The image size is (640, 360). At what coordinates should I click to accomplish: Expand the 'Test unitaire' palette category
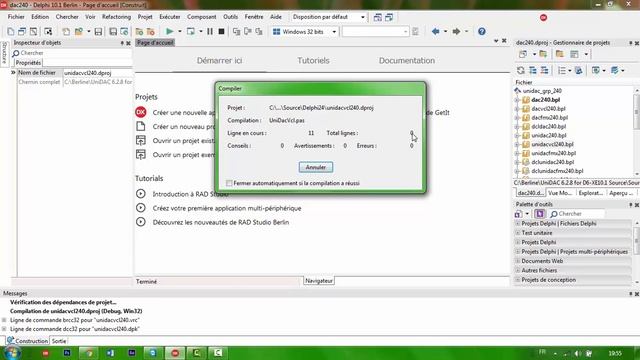[x=518, y=233]
